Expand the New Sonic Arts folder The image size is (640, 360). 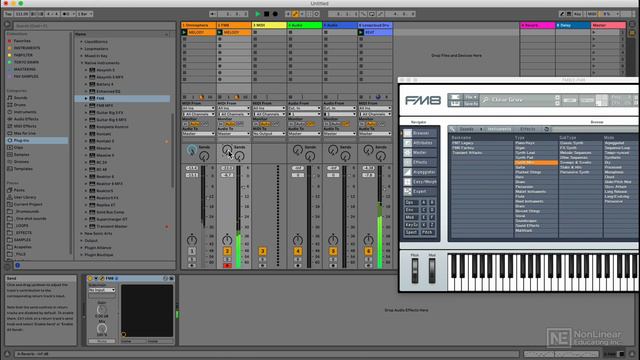pos(82,233)
